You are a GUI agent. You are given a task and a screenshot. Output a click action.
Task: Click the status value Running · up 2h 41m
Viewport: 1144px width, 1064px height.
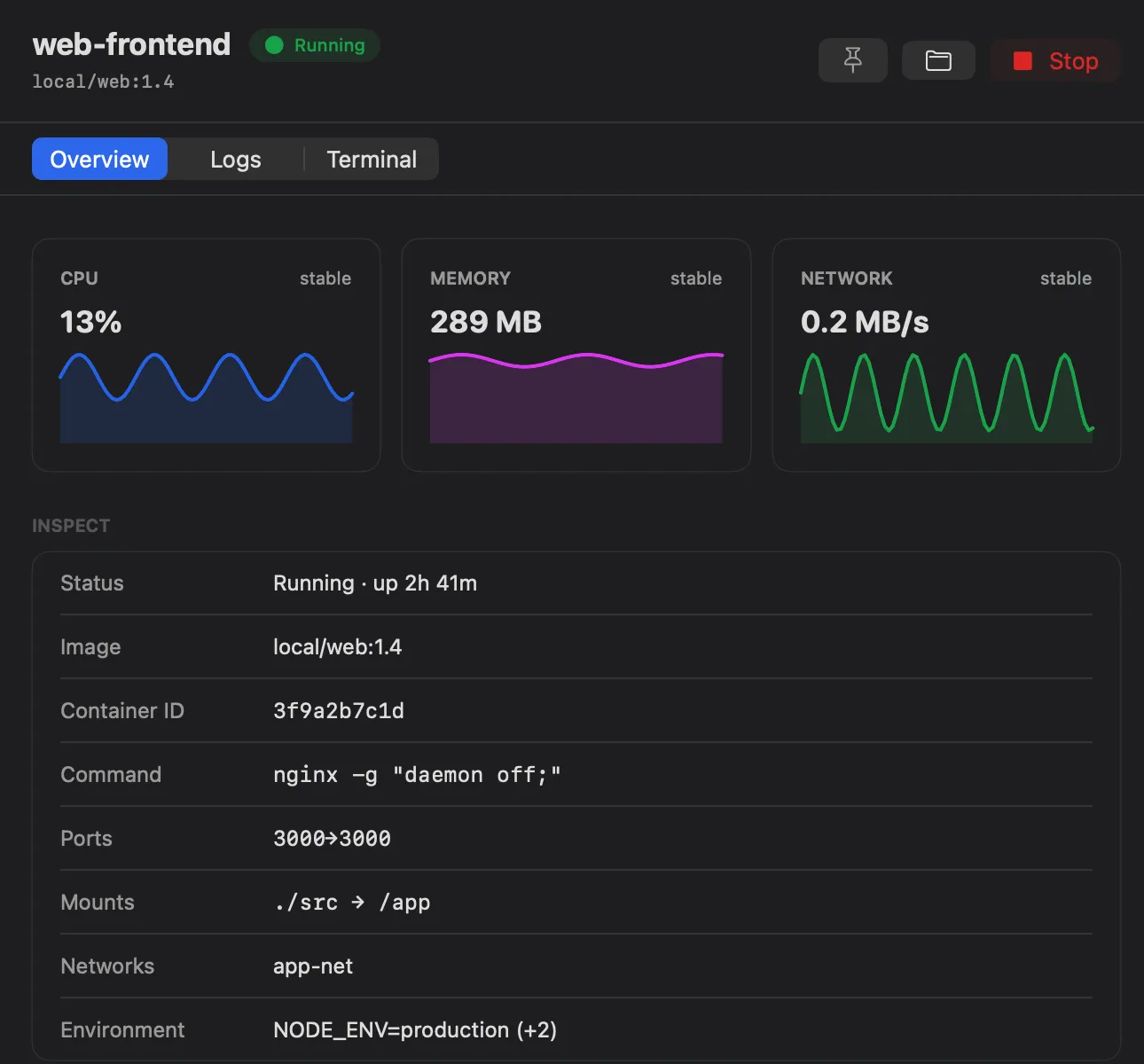click(375, 583)
